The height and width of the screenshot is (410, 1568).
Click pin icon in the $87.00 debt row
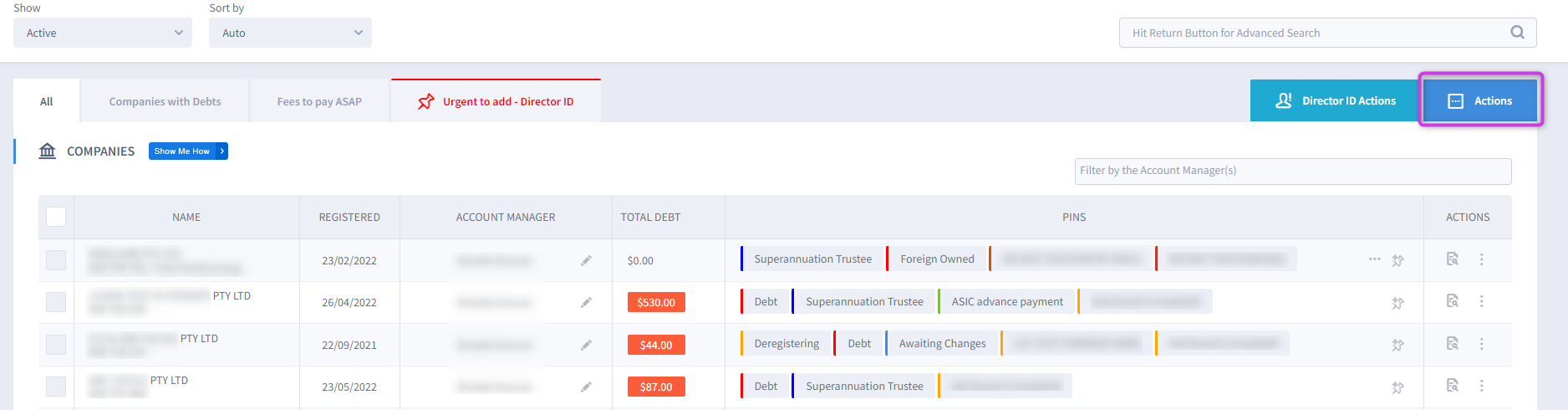[x=1397, y=387]
